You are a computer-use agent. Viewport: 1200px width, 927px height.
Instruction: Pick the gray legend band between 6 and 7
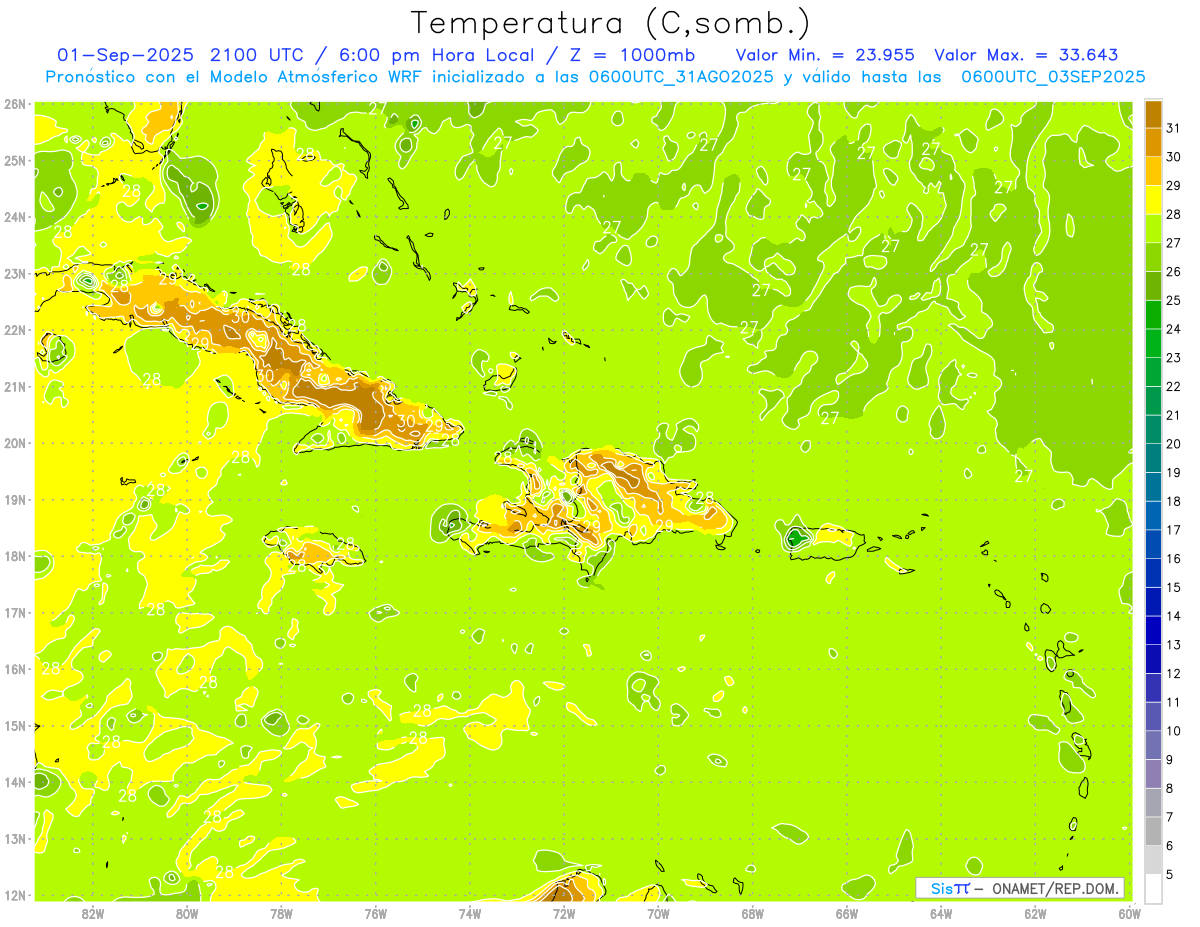(x=1153, y=831)
